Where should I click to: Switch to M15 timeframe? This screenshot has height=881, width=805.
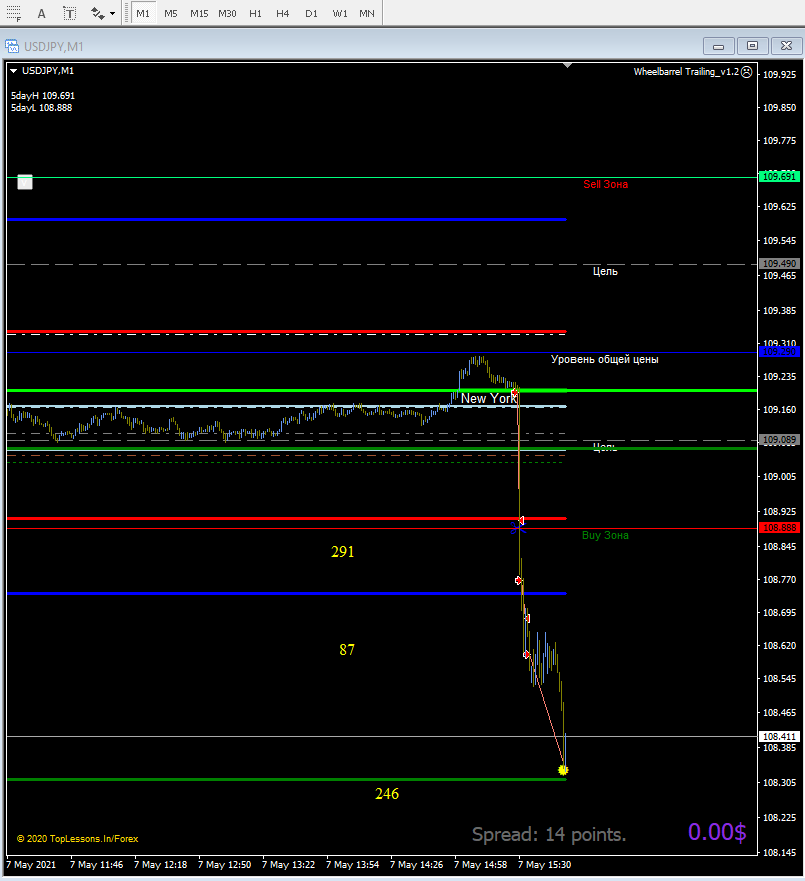tap(199, 13)
